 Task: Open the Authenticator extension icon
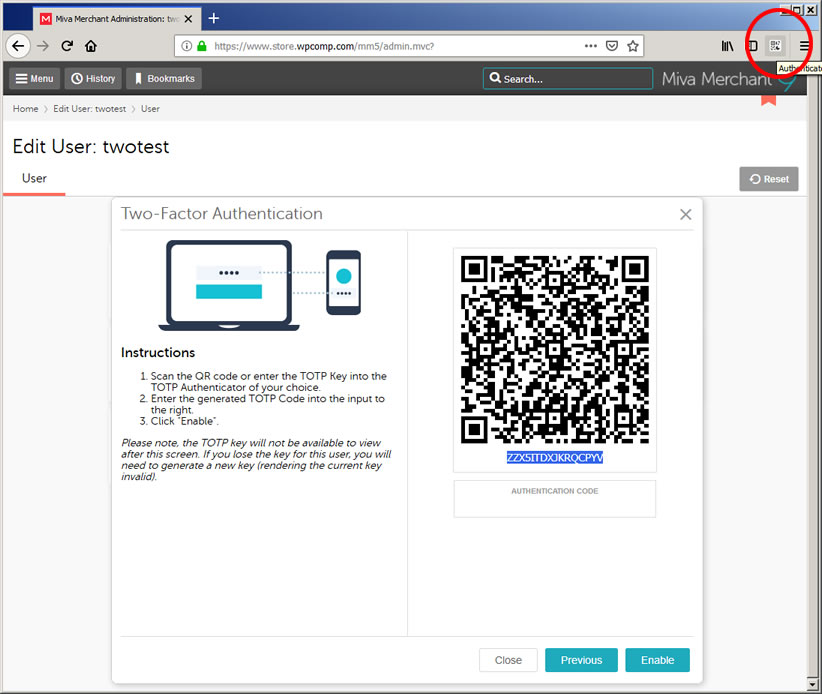point(775,46)
